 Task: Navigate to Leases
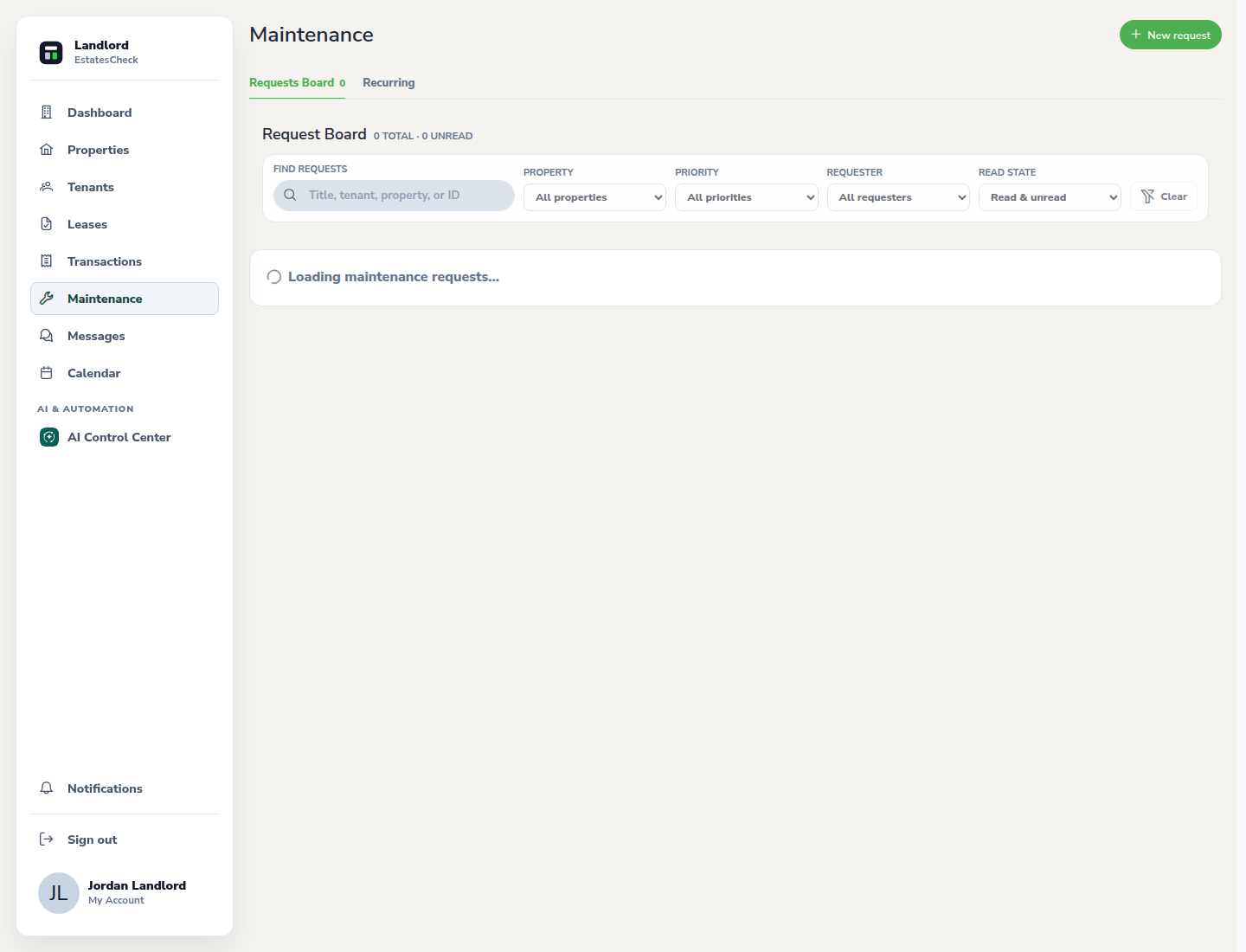point(125,224)
